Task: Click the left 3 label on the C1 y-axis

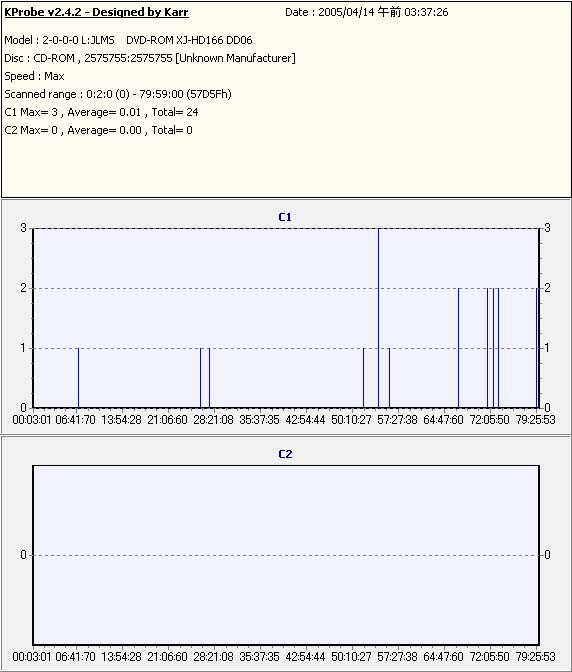Action: 24,228
